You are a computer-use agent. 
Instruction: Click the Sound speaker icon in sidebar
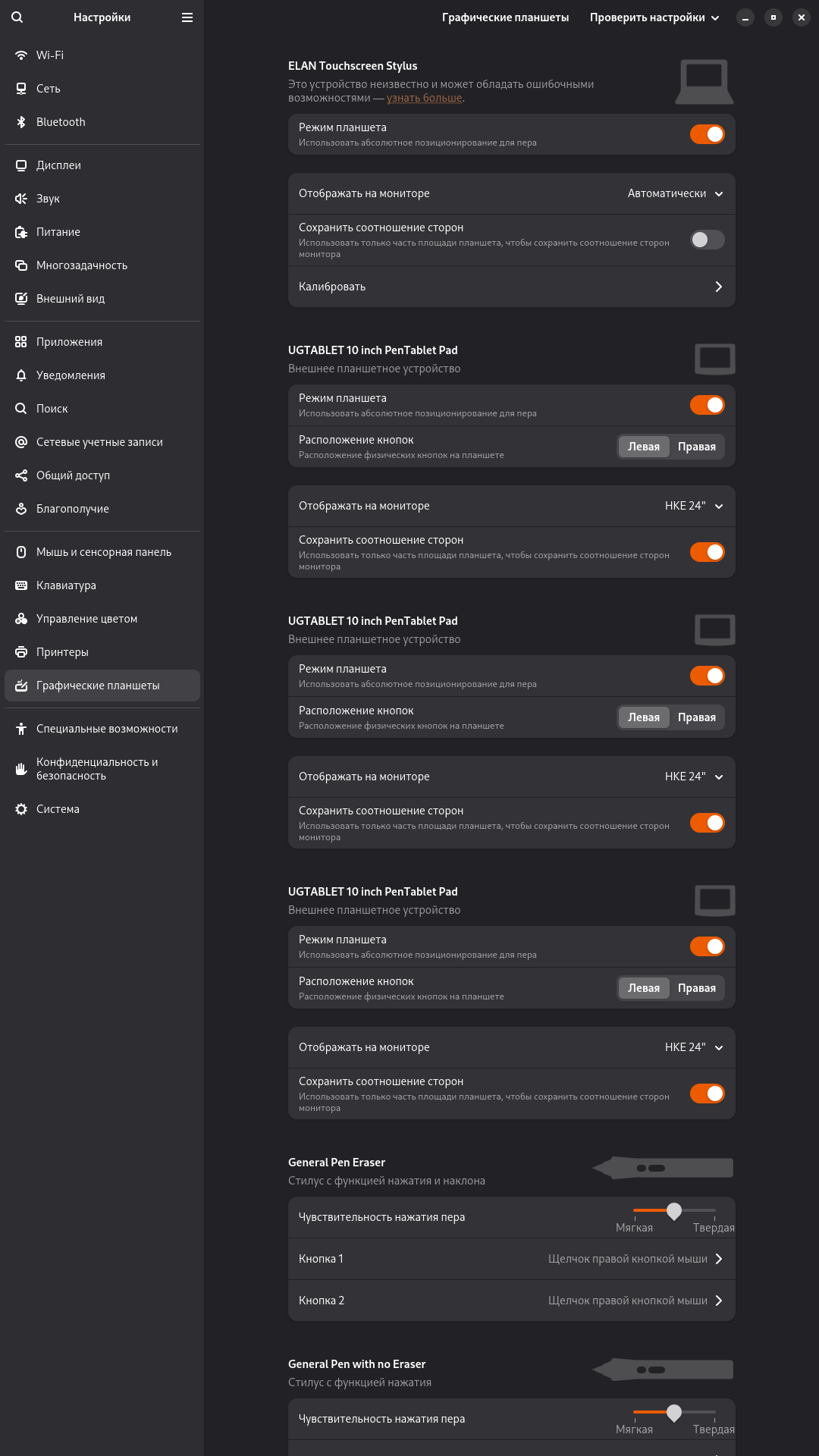coord(21,199)
